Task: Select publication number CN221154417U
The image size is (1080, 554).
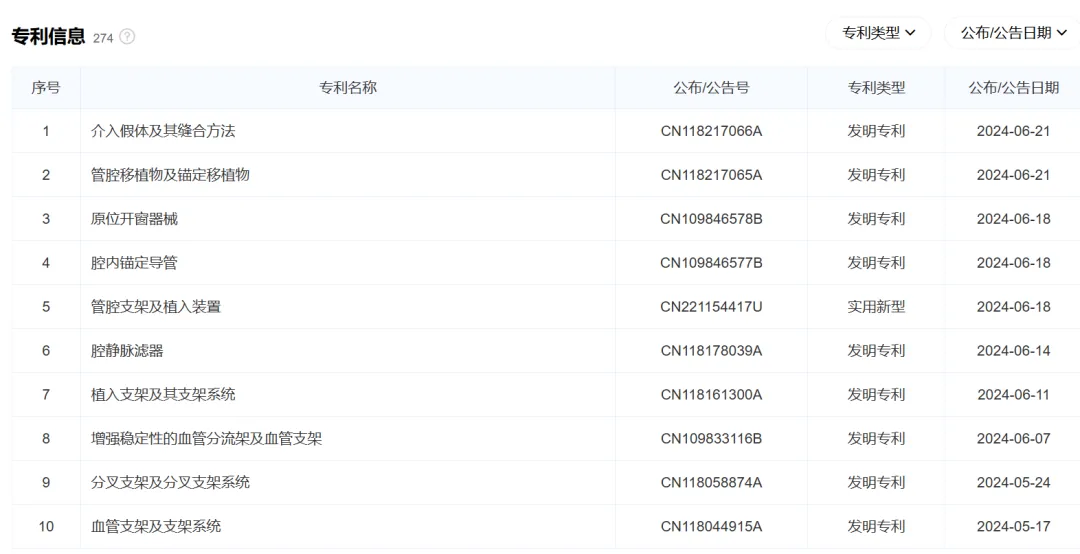Action: (711, 307)
